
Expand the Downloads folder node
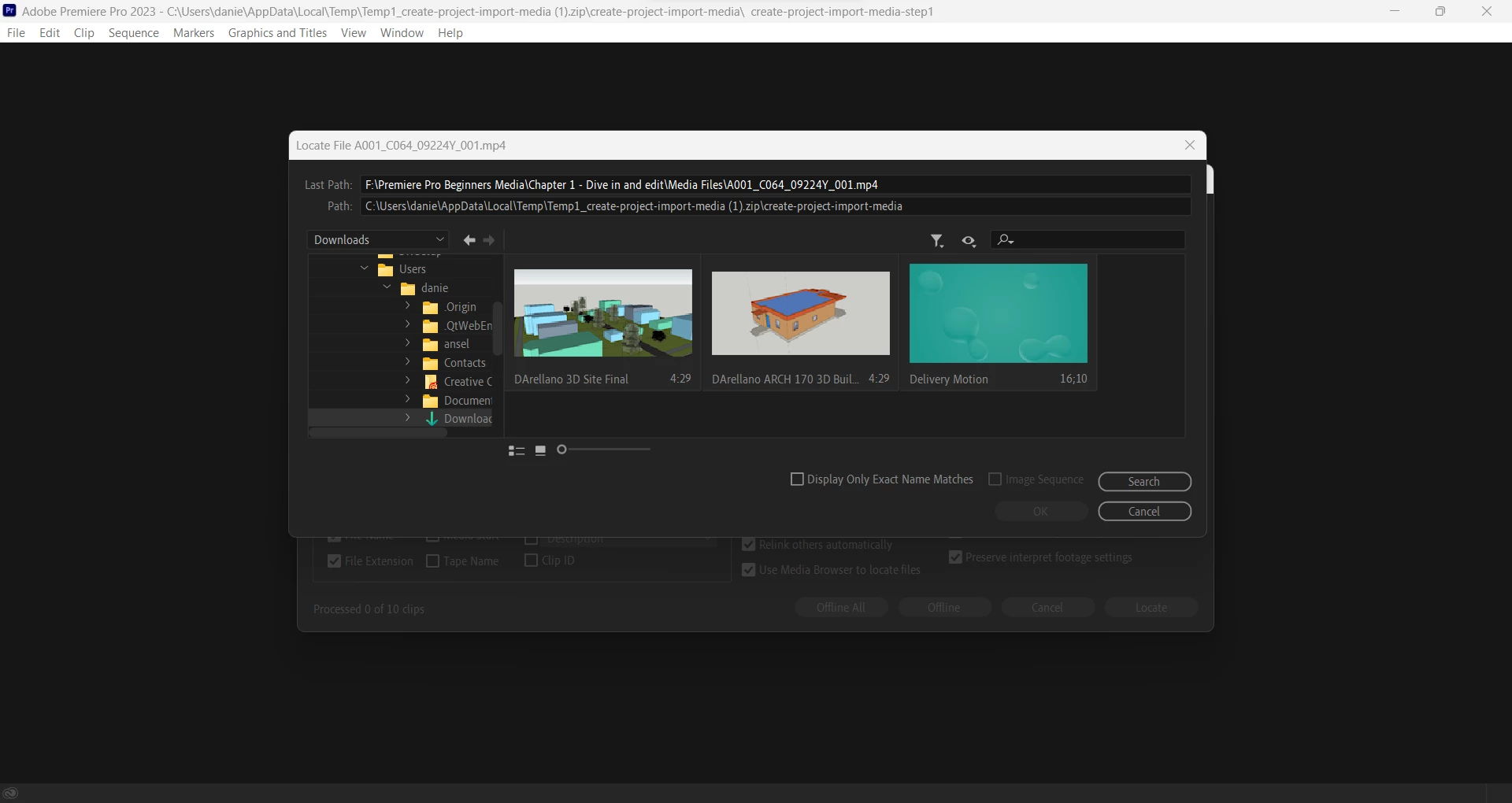(408, 418)
